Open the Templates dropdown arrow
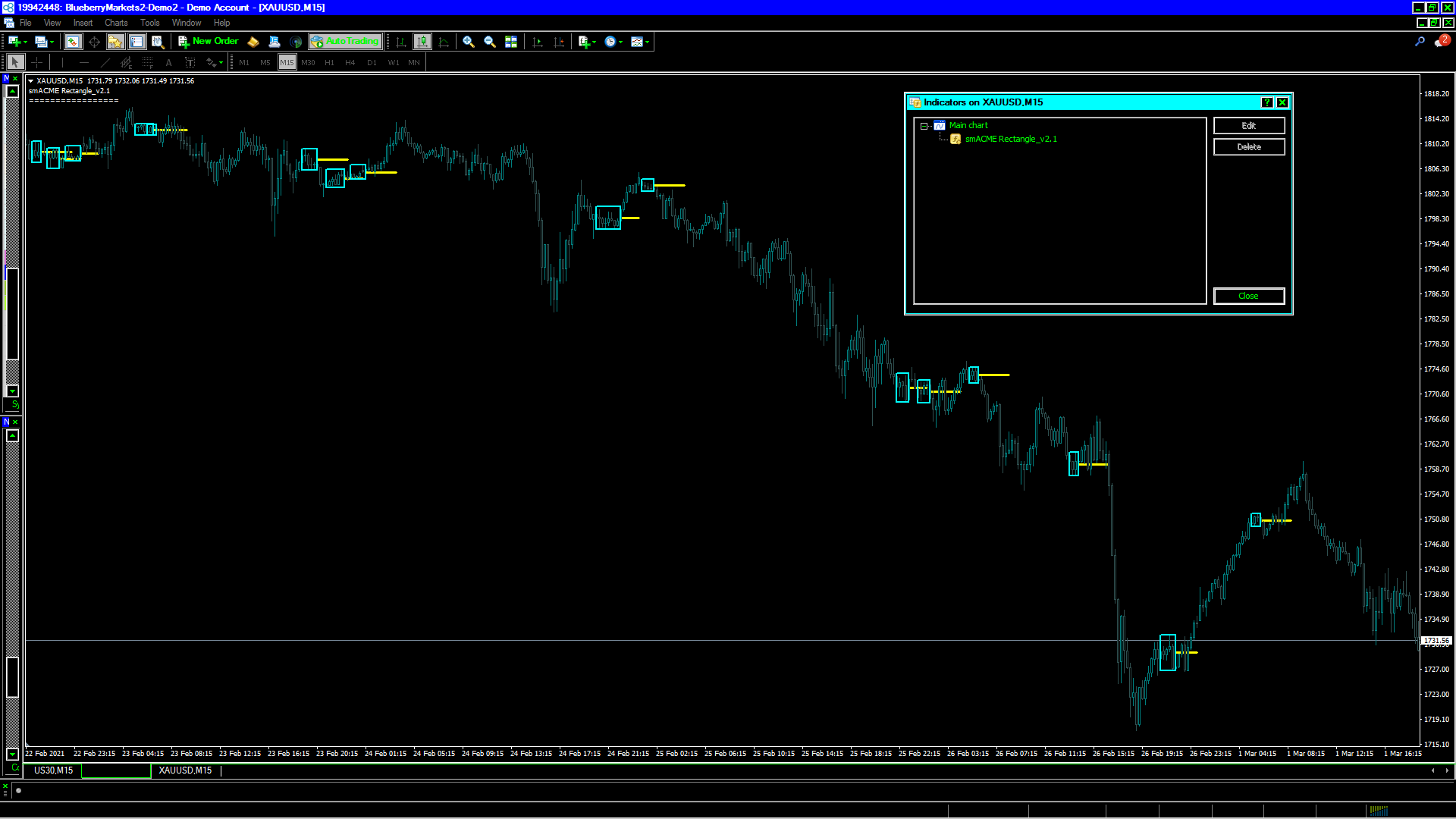 (x=647, y=42)
